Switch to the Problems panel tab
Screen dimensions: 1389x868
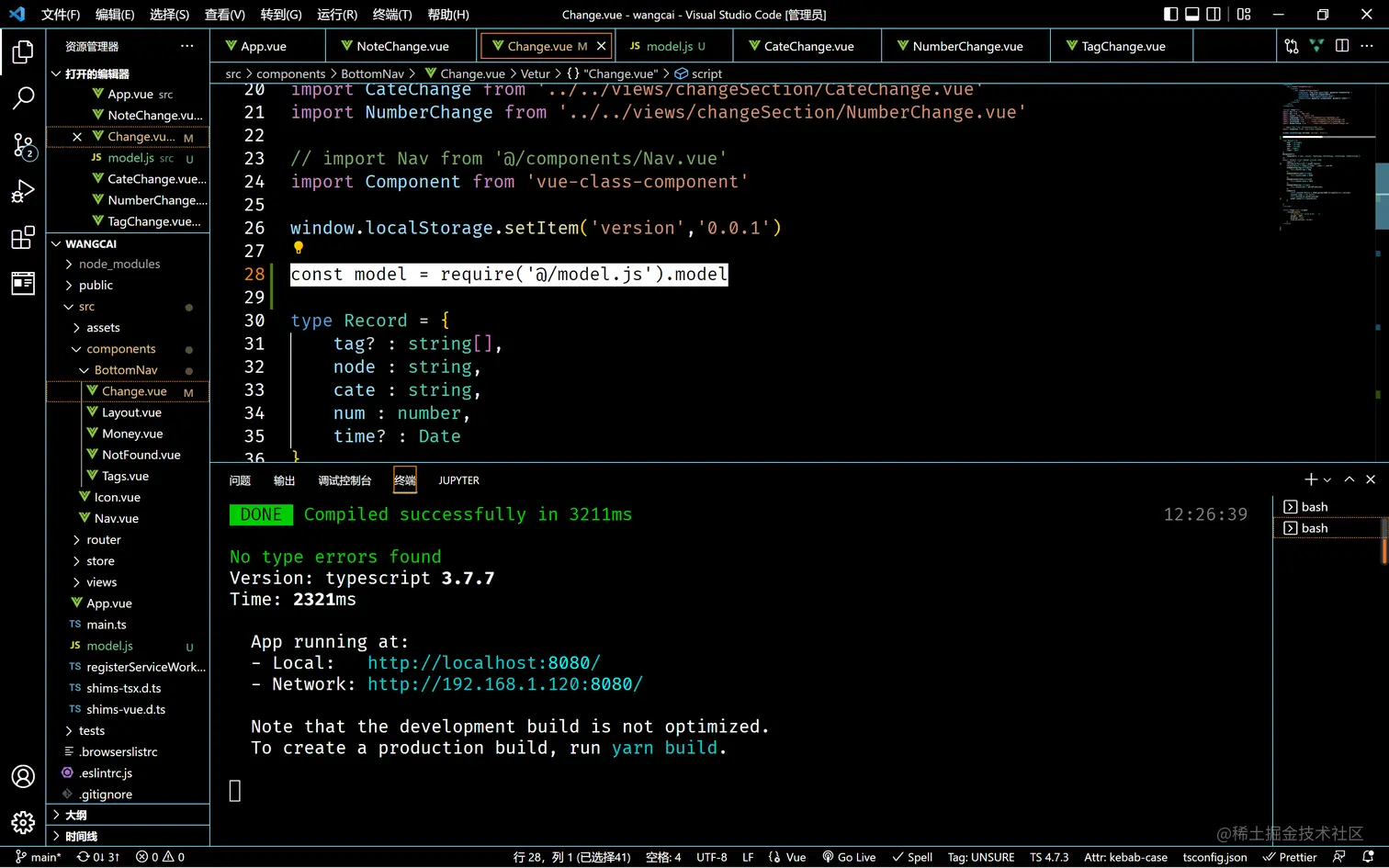point(240,480)
